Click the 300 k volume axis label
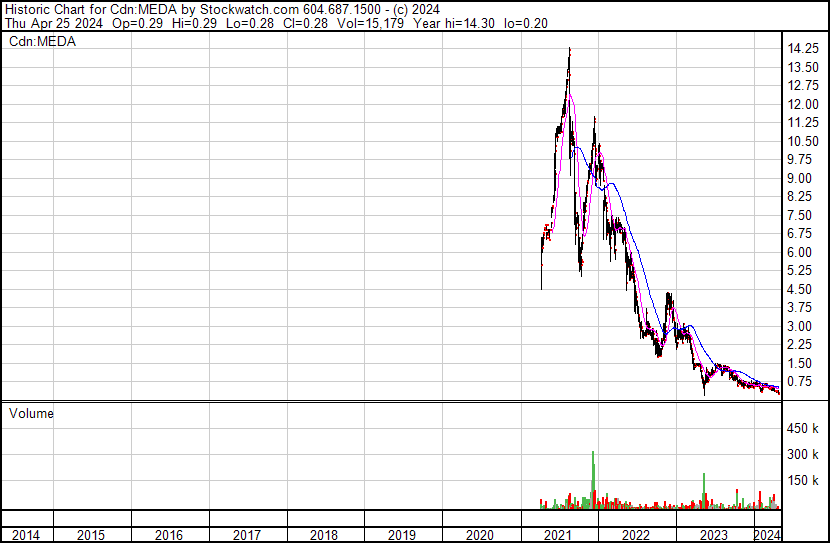Viewport: 830px width, 543px height. 803,454
